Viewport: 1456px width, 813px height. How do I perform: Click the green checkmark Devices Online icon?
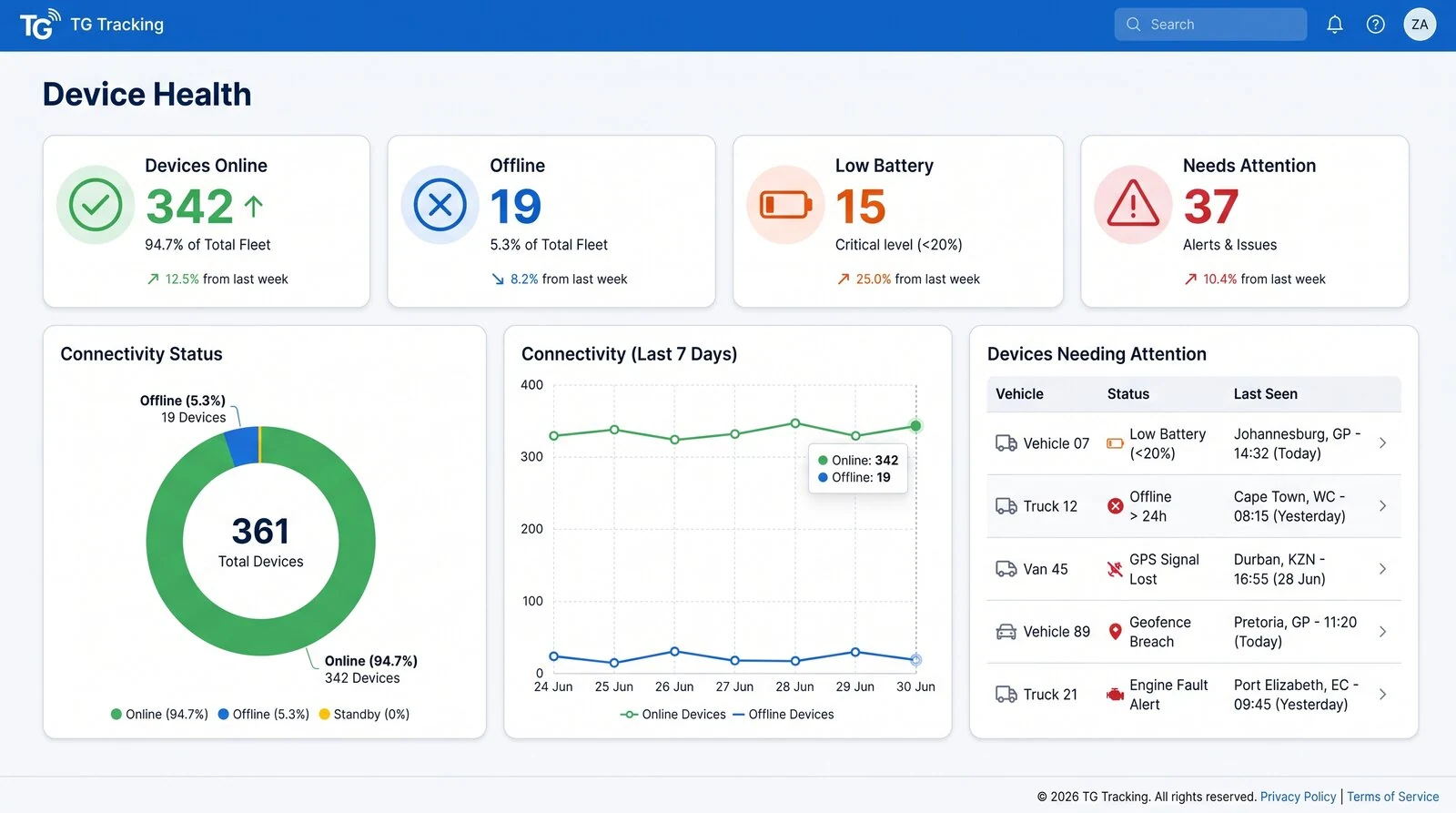click(96, 205)
